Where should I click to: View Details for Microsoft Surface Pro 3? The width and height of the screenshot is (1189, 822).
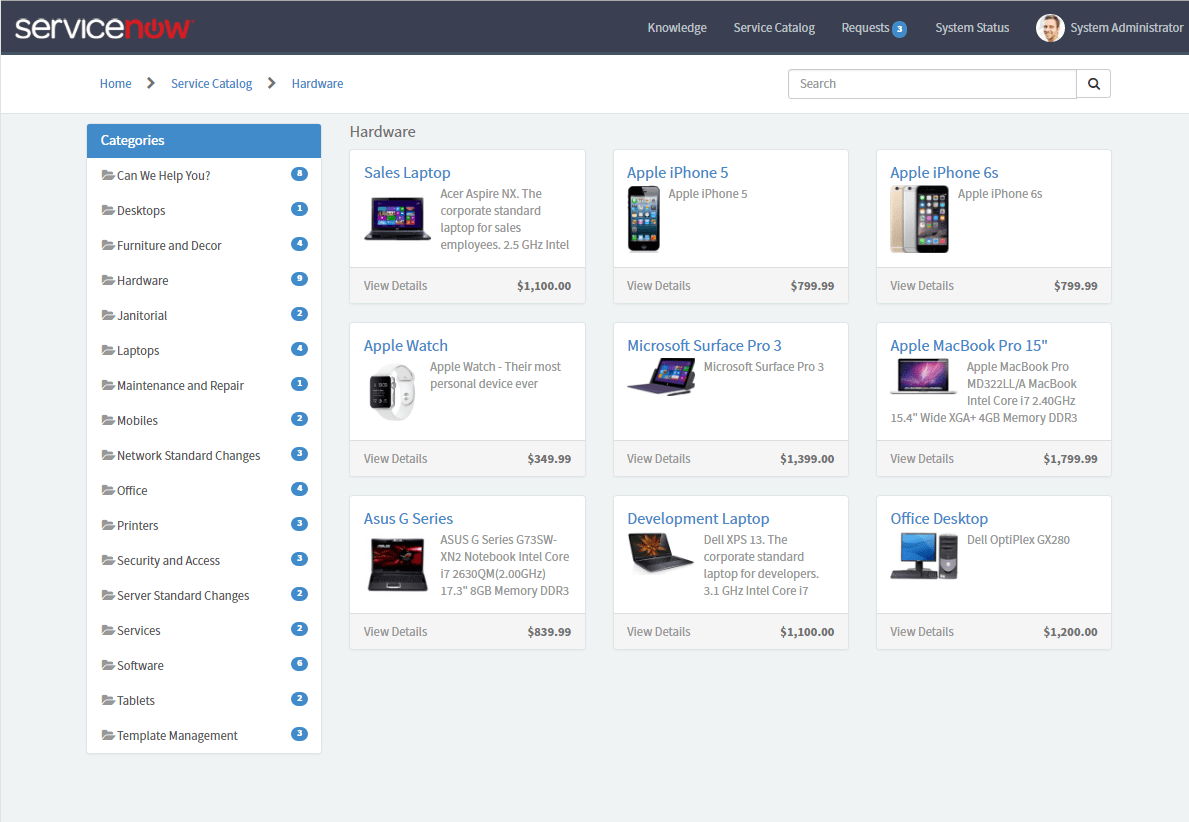pyautogui.click(x=658, y=458)
